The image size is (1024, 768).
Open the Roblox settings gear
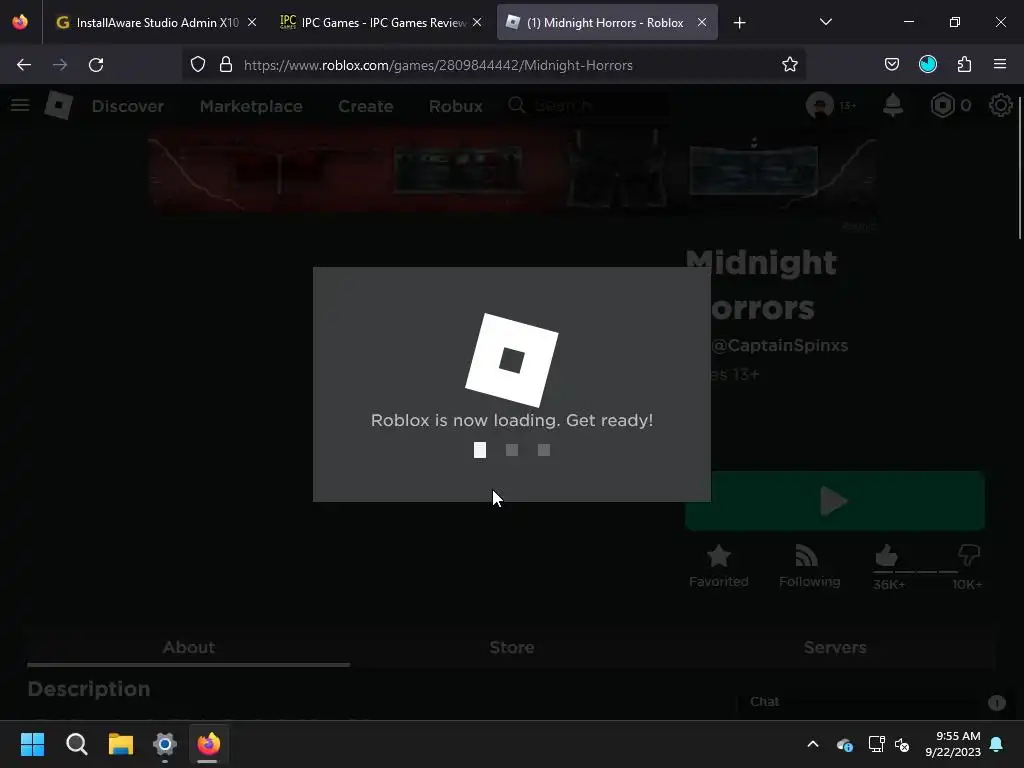[1000, 105]
